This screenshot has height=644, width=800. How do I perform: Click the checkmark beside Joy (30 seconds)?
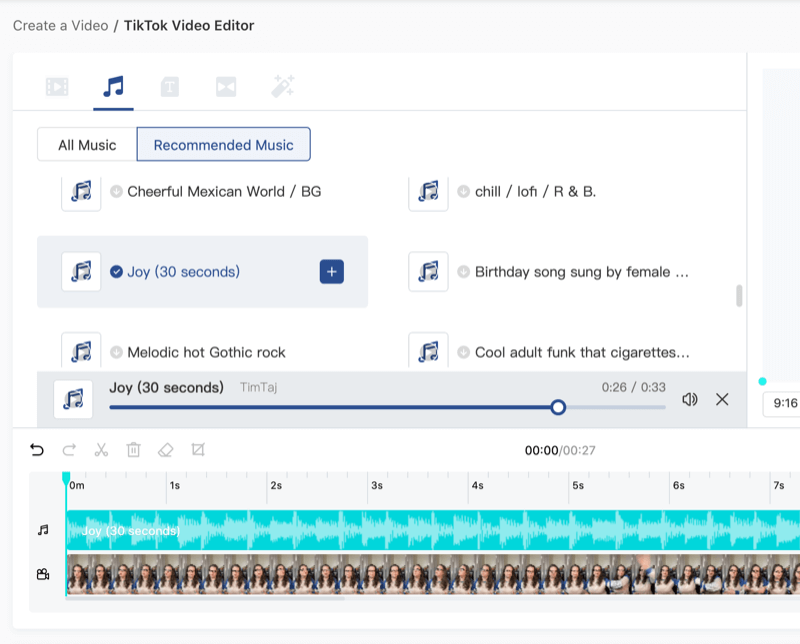[116, 272]
